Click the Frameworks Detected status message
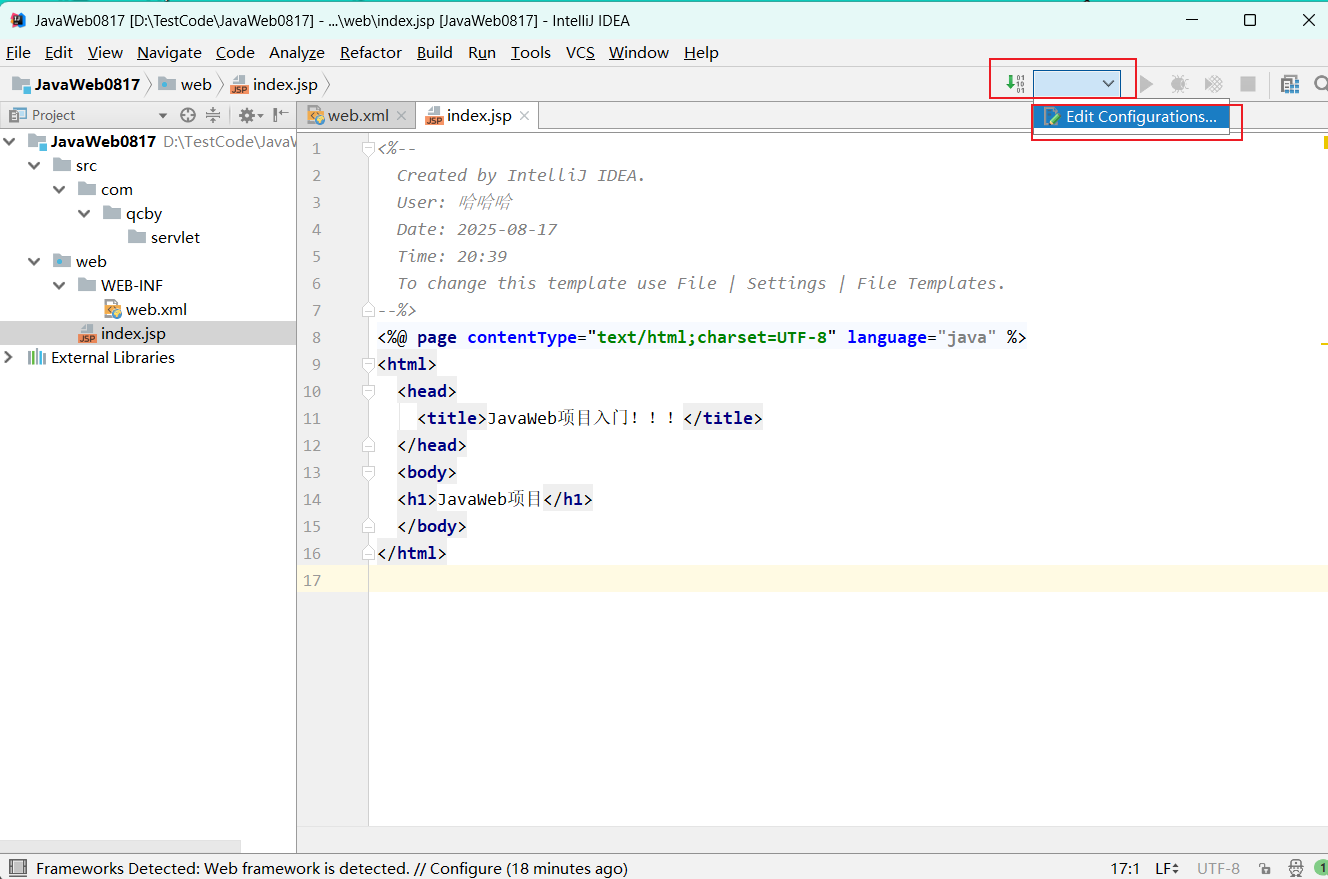 [x=332, y=868]
